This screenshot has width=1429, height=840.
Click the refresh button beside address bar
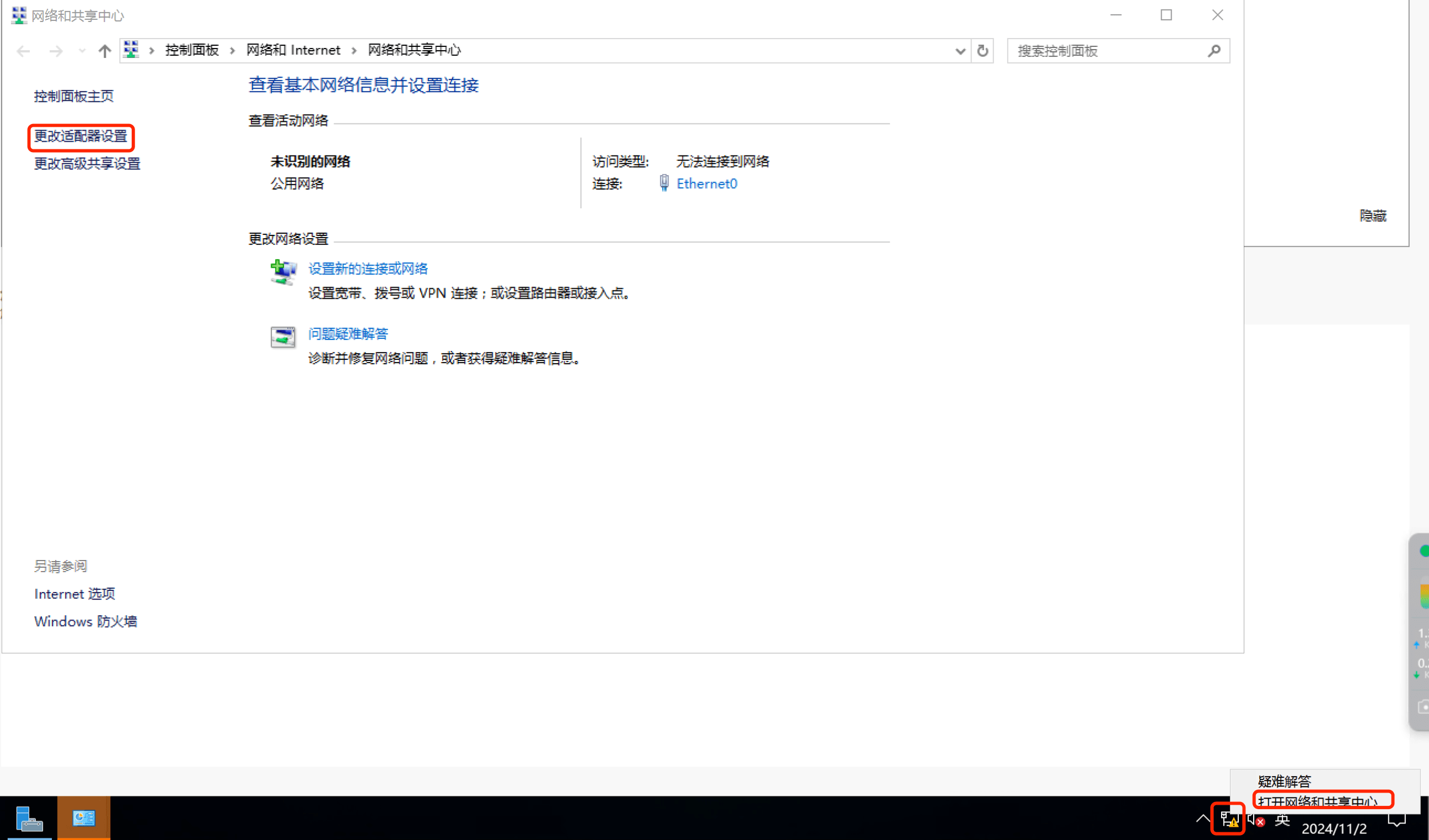point(982,51)
